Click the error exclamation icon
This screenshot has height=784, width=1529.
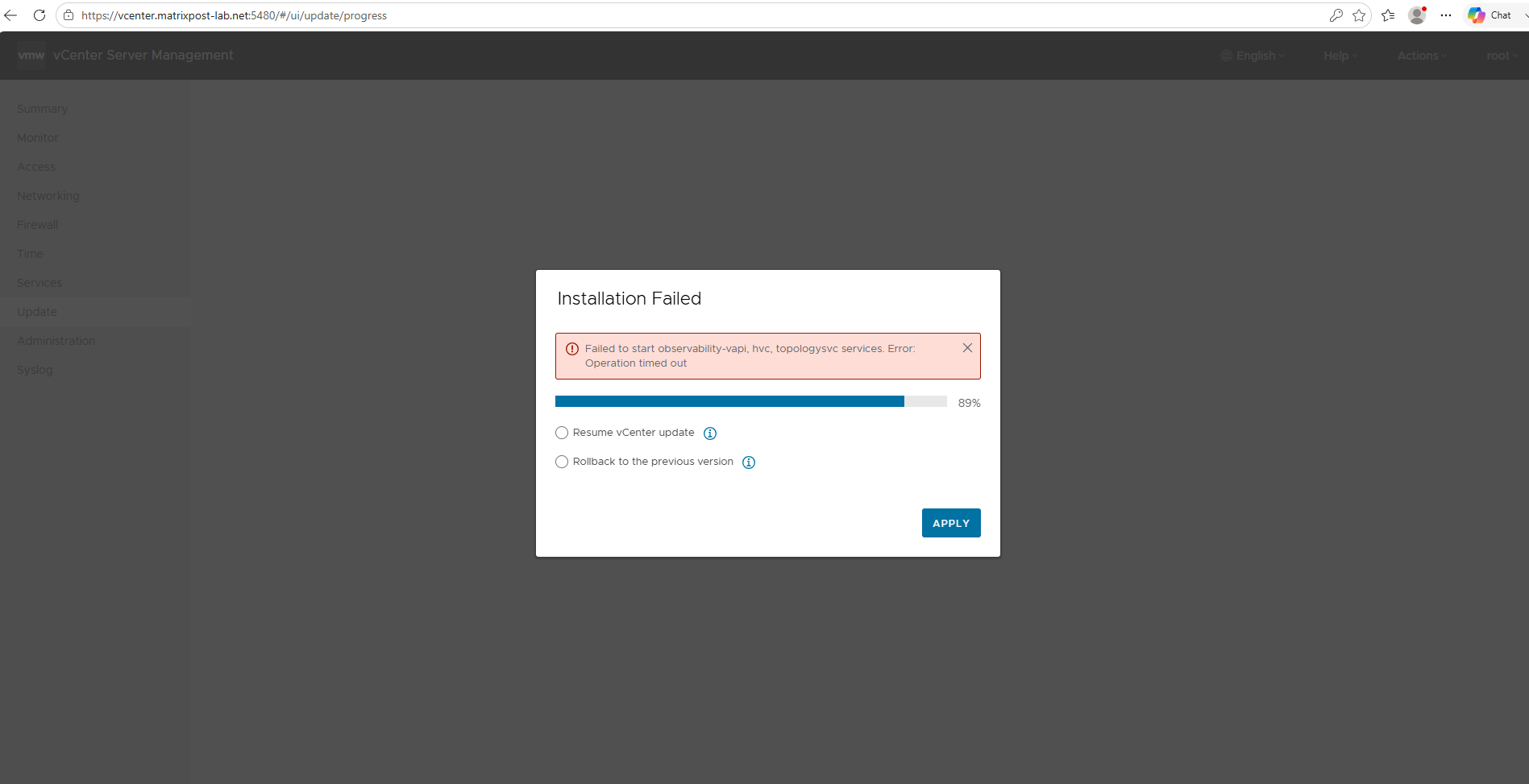click(572, 349)
